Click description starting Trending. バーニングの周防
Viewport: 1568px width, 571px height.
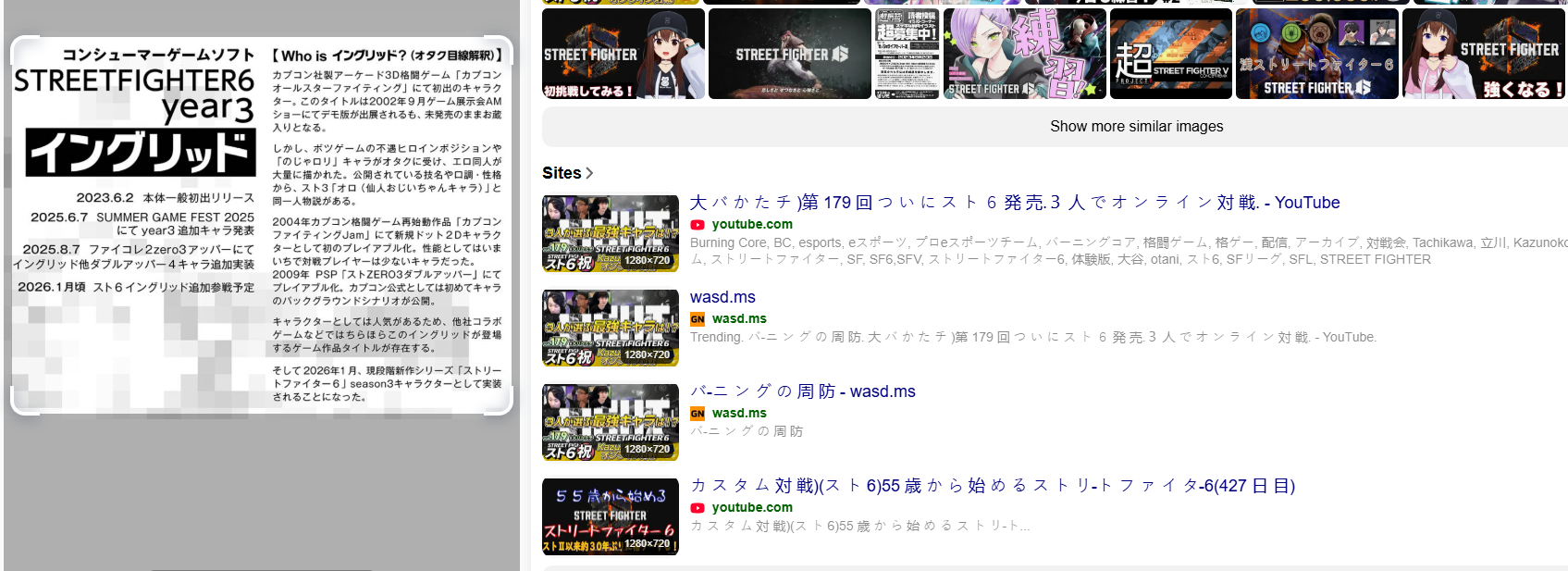click(x=1033, y=338)
